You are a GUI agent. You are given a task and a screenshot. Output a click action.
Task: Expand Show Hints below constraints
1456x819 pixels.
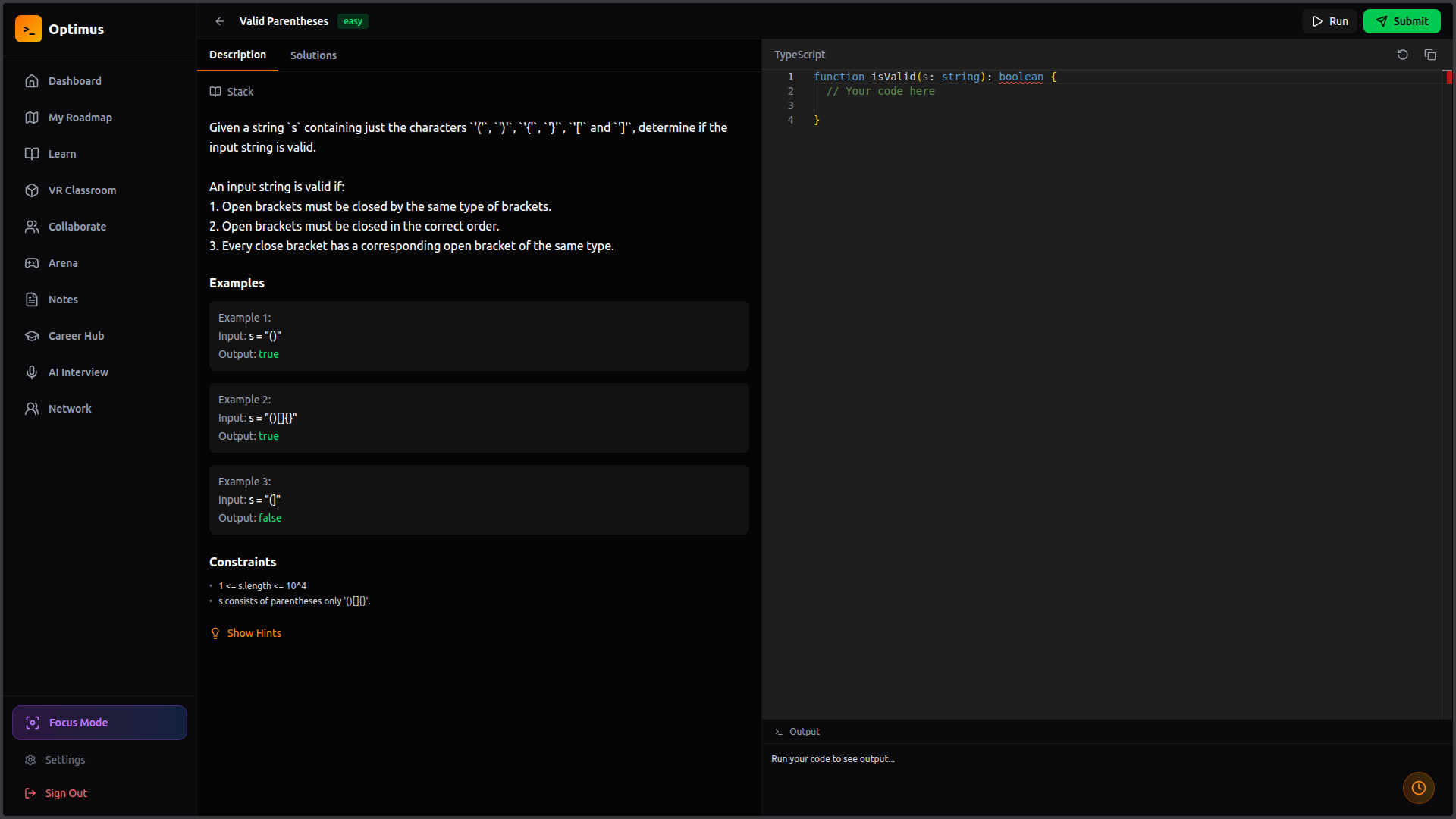coord(253,633)
